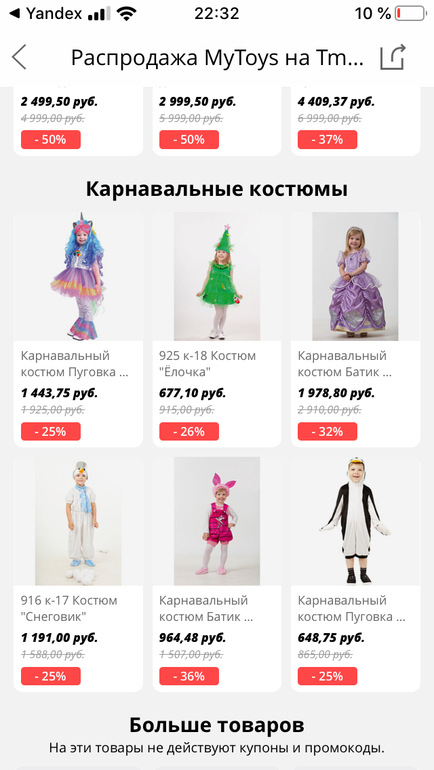
Task: Tap the back arrow icon
Action: pyautogui.click(x=20, y=57)
